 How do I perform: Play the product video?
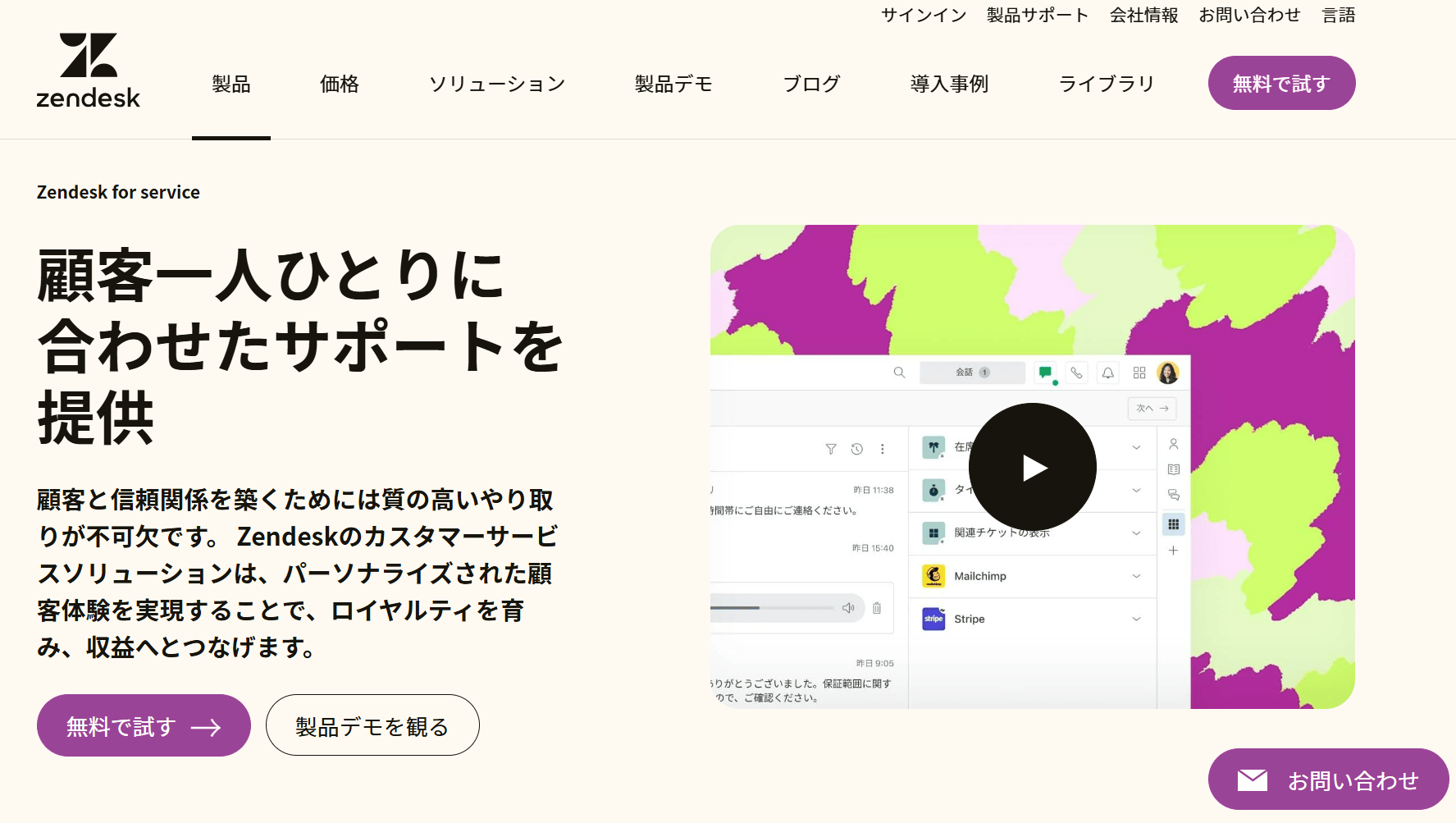tap(1032, 467)
